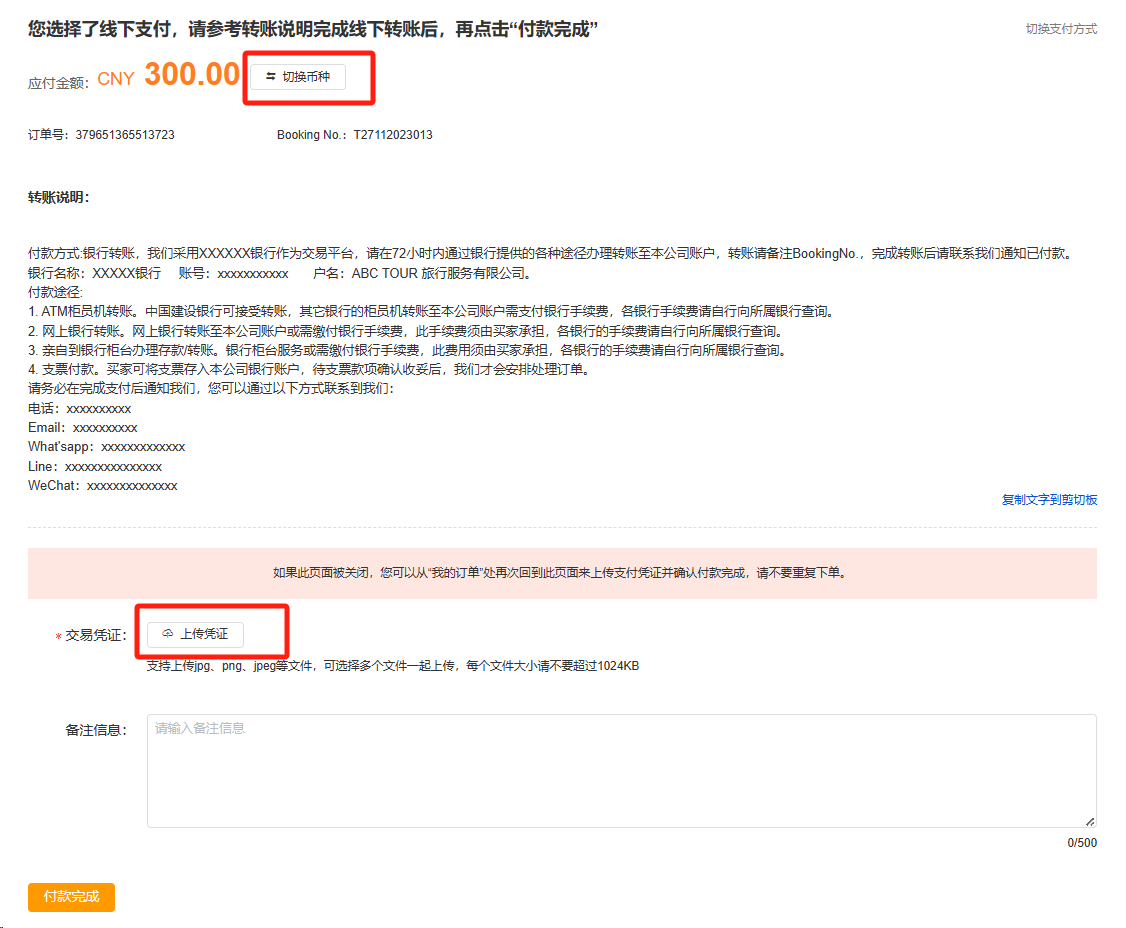Click the pink notice banner about 我的订单

click(x=562, y=573)
